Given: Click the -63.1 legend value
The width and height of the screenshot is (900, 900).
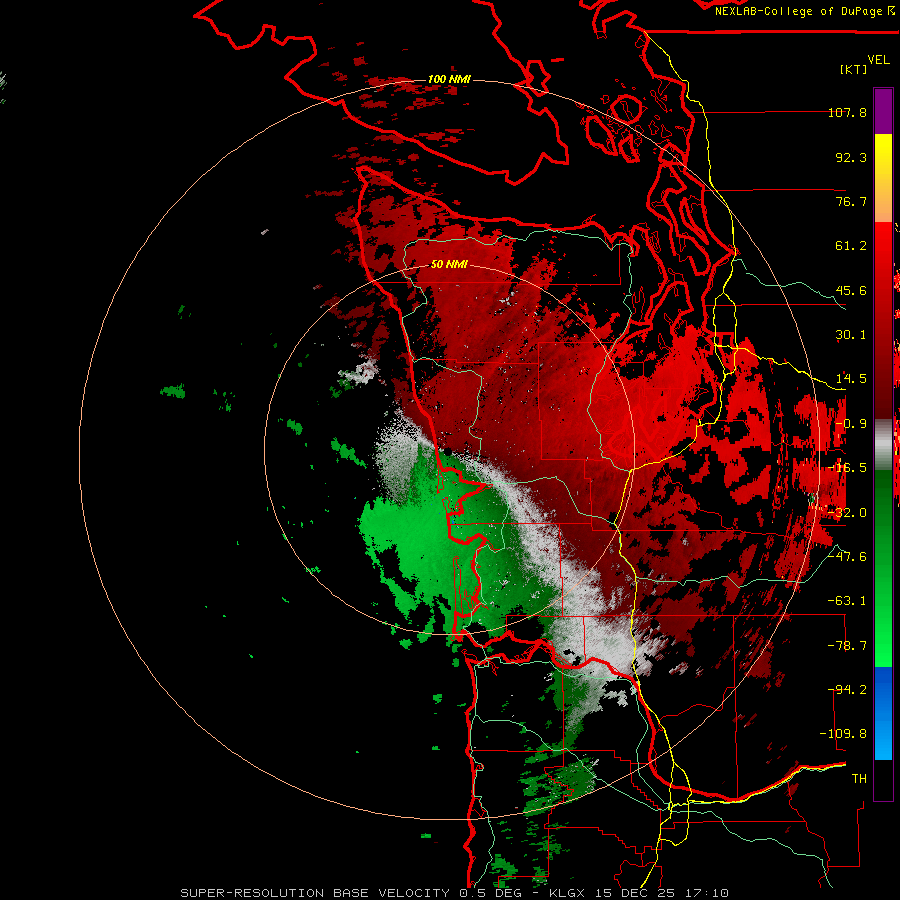Looking at the screenshot, I should tap(847, 601).
